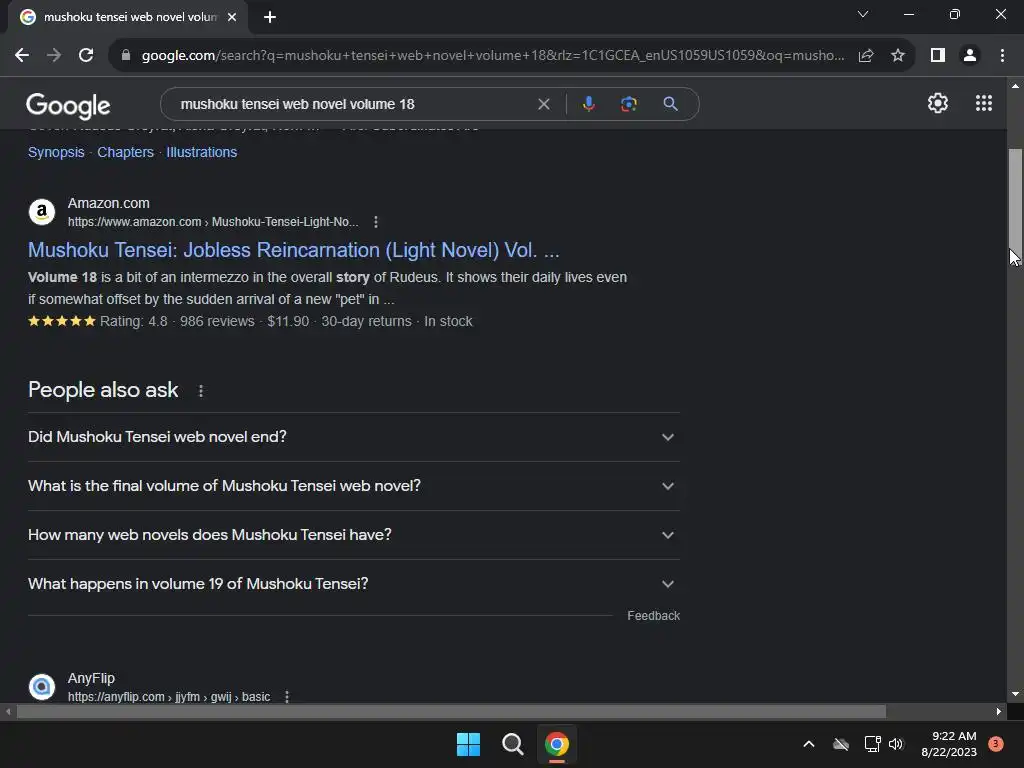
Task: Open the Synopsis link
Action: point(56,152)
